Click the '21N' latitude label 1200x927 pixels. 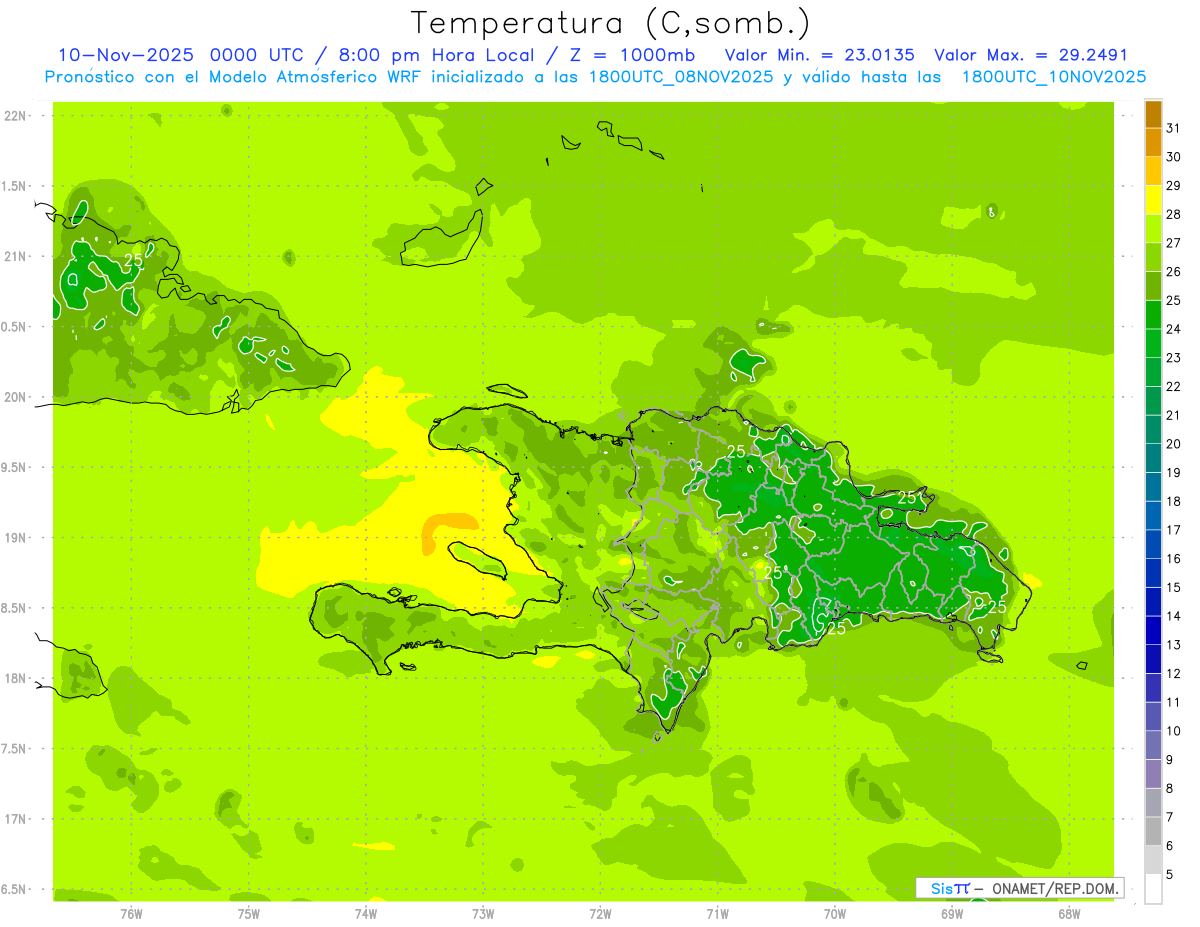[15, 256]
